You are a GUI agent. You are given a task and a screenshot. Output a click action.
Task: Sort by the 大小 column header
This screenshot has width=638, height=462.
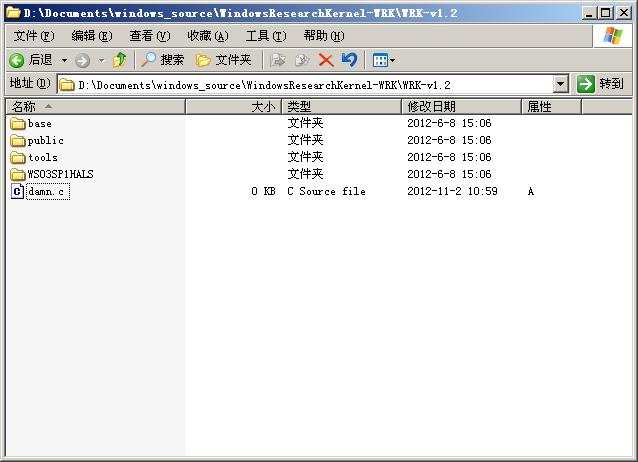coord(234,107)
